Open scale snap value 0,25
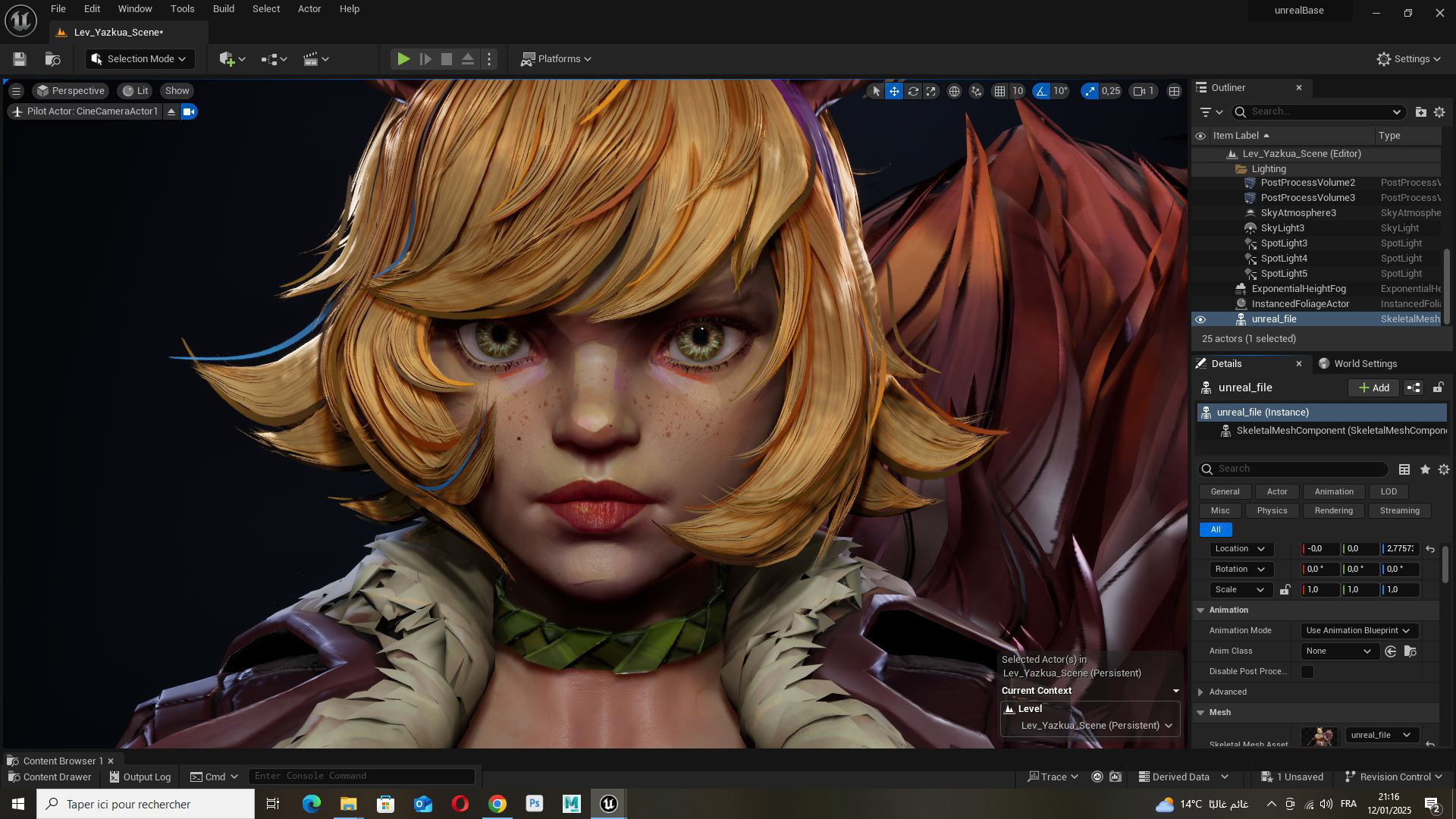Screen dimensions: 1456x819 [1111, 91]
